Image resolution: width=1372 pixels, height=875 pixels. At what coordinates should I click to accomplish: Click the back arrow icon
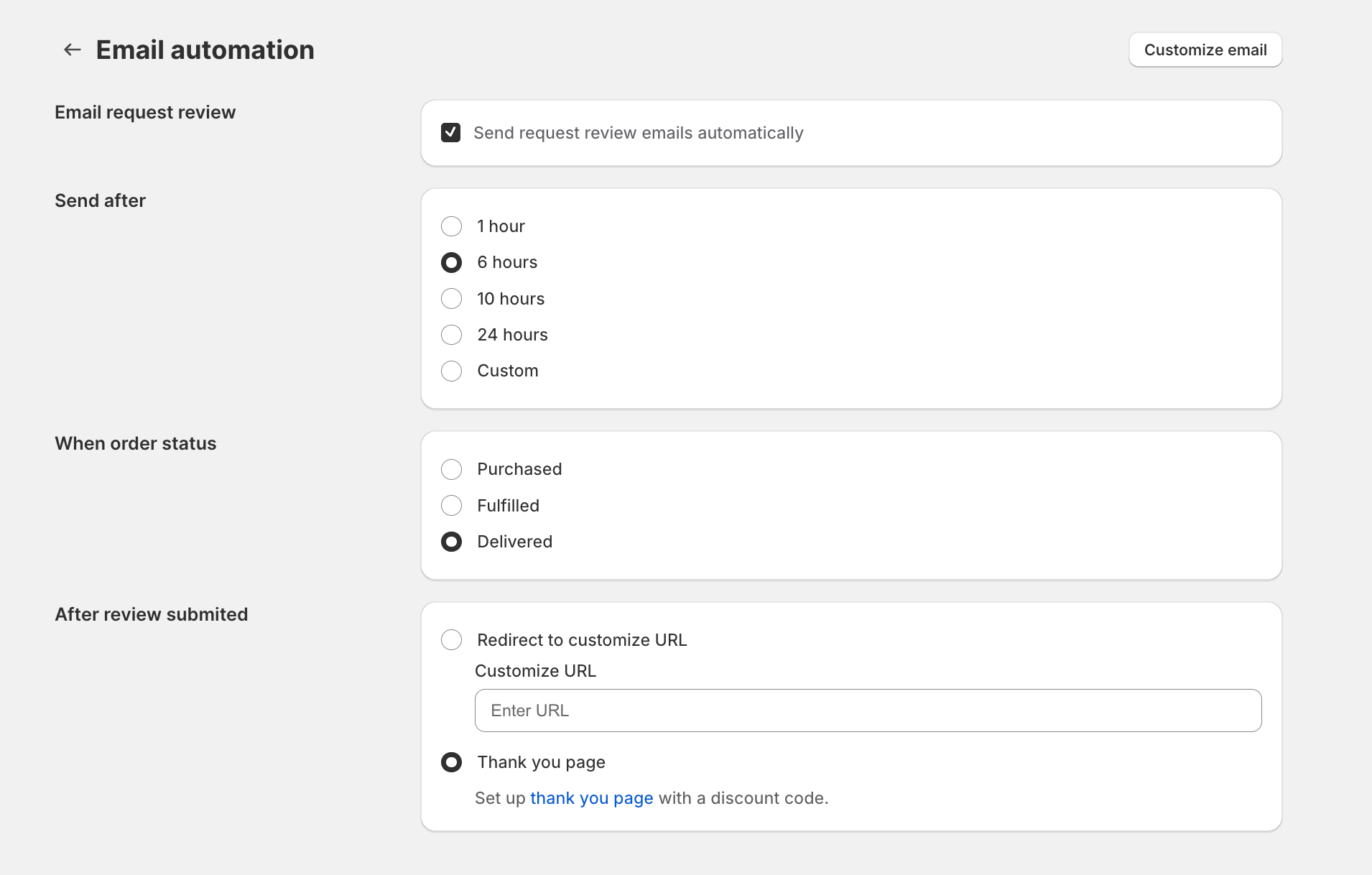pyautogui.click(x=72, y=50)
